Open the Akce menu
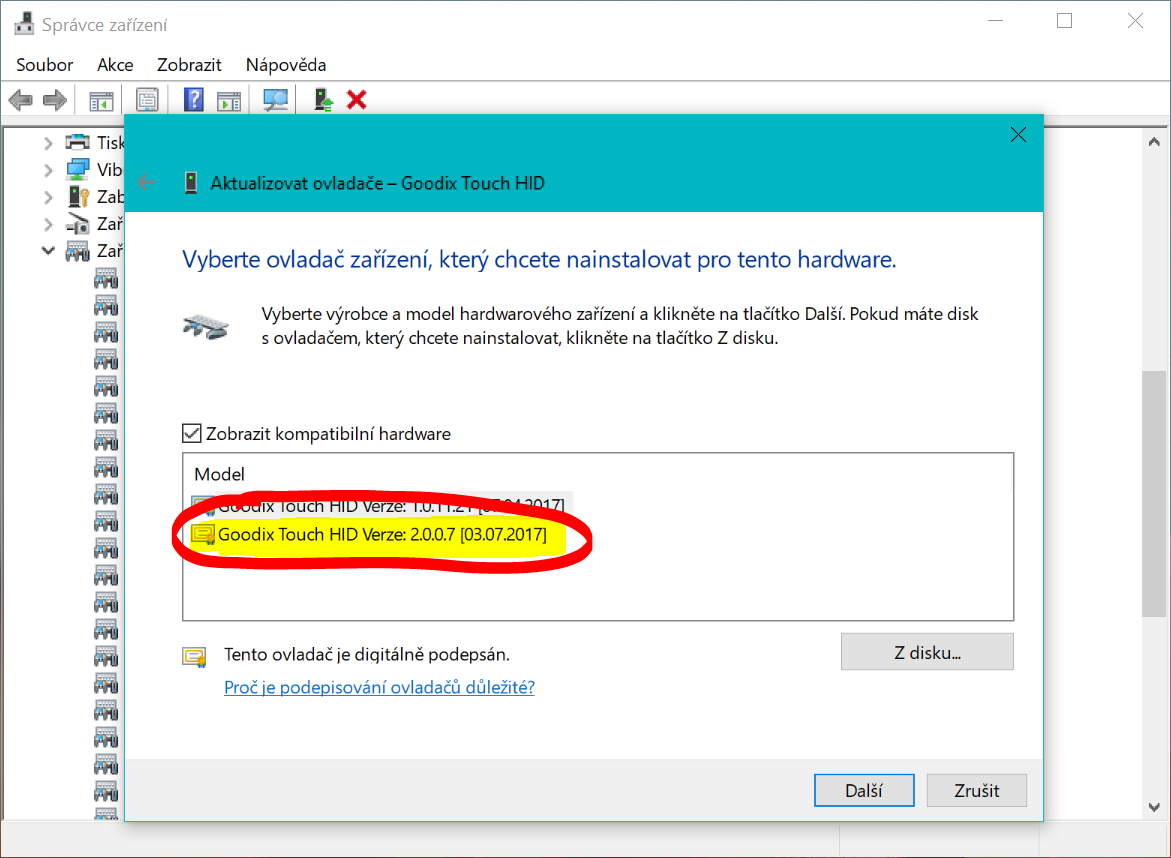The image size is (1171, 858). tap(115, 65)
